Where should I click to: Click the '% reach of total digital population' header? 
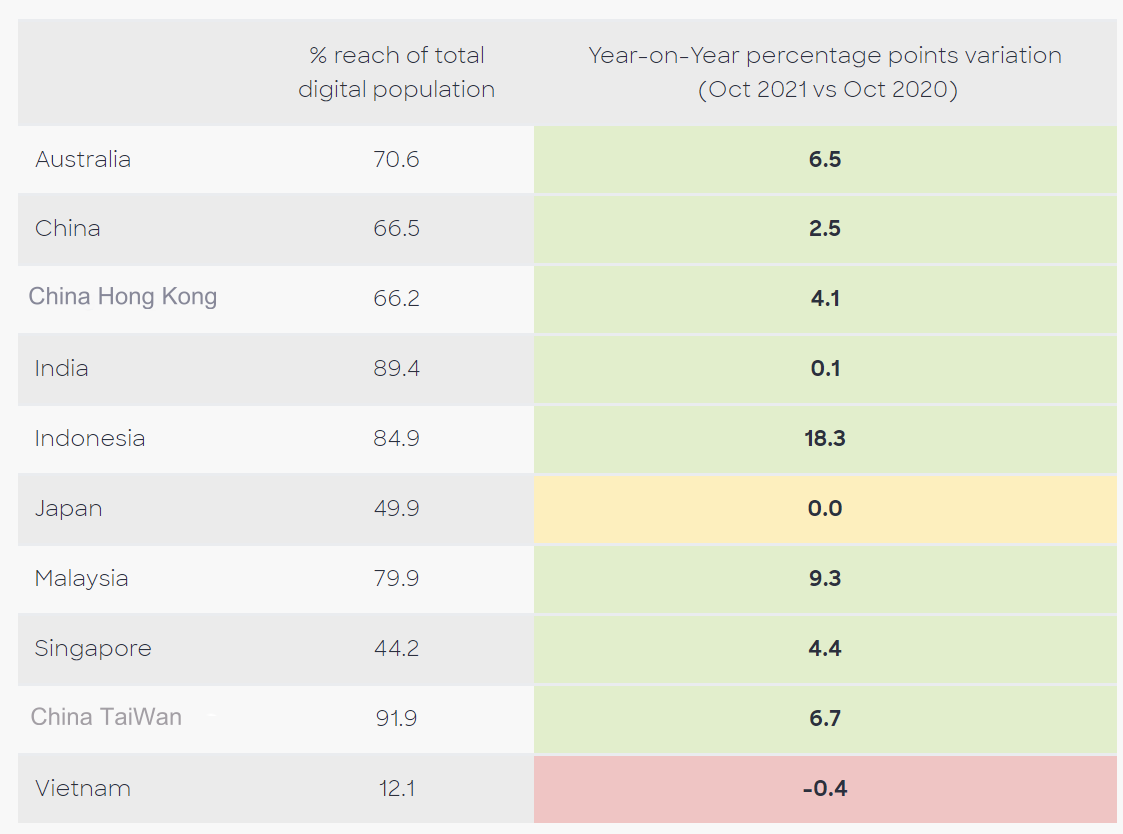pyautogui.click(x=397, y=72)
